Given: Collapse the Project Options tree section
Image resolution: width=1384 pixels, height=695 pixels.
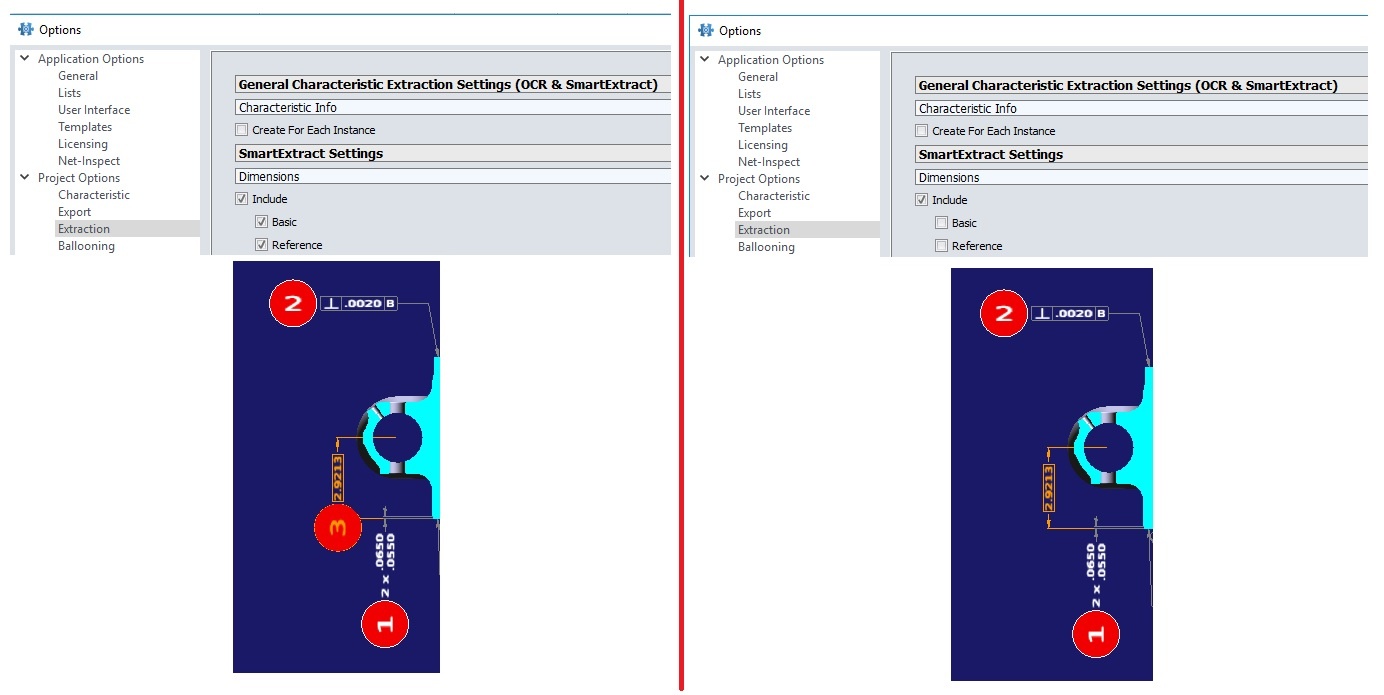Looking at the screenshot, I should pos(23,177).
